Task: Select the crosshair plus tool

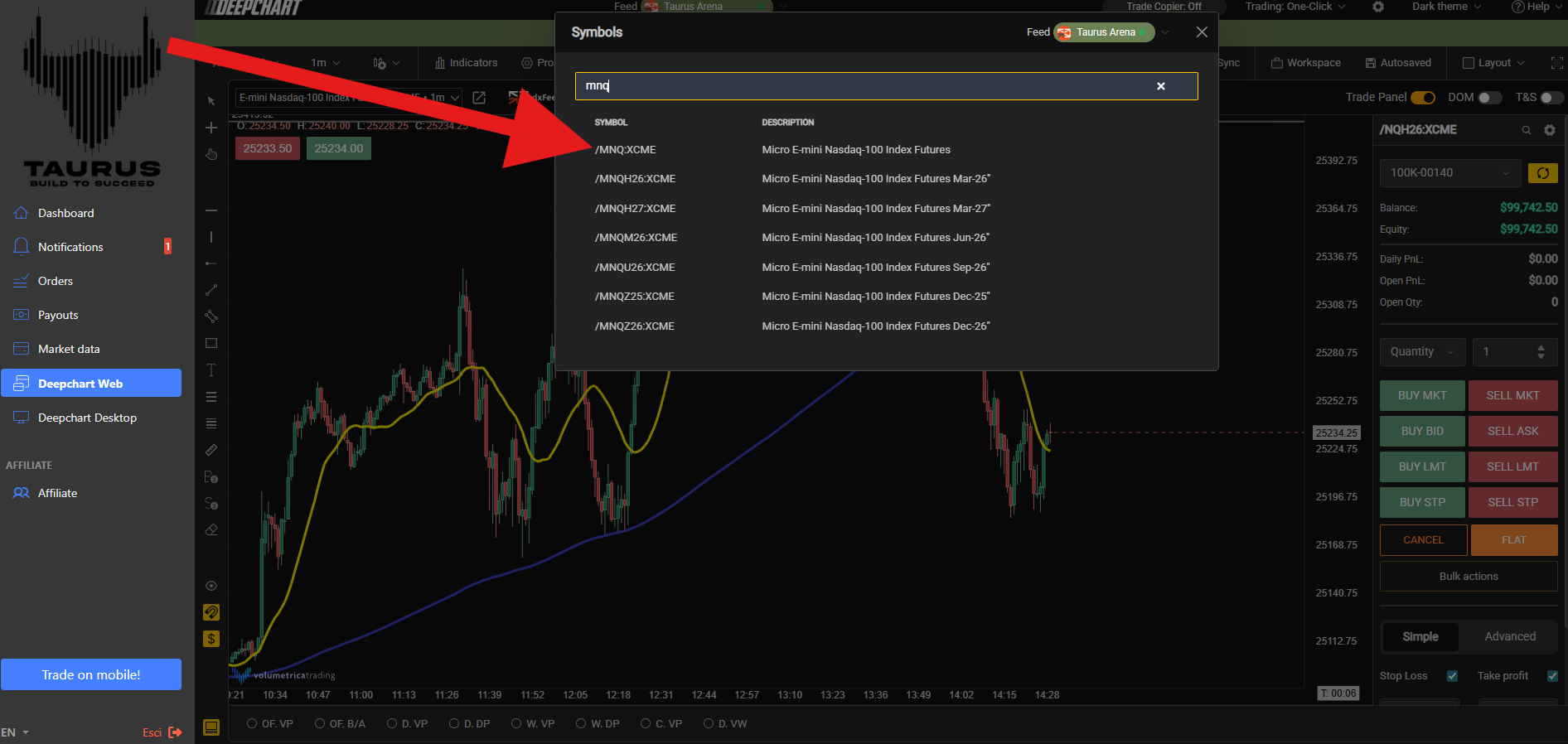Action: coord(211,128)
